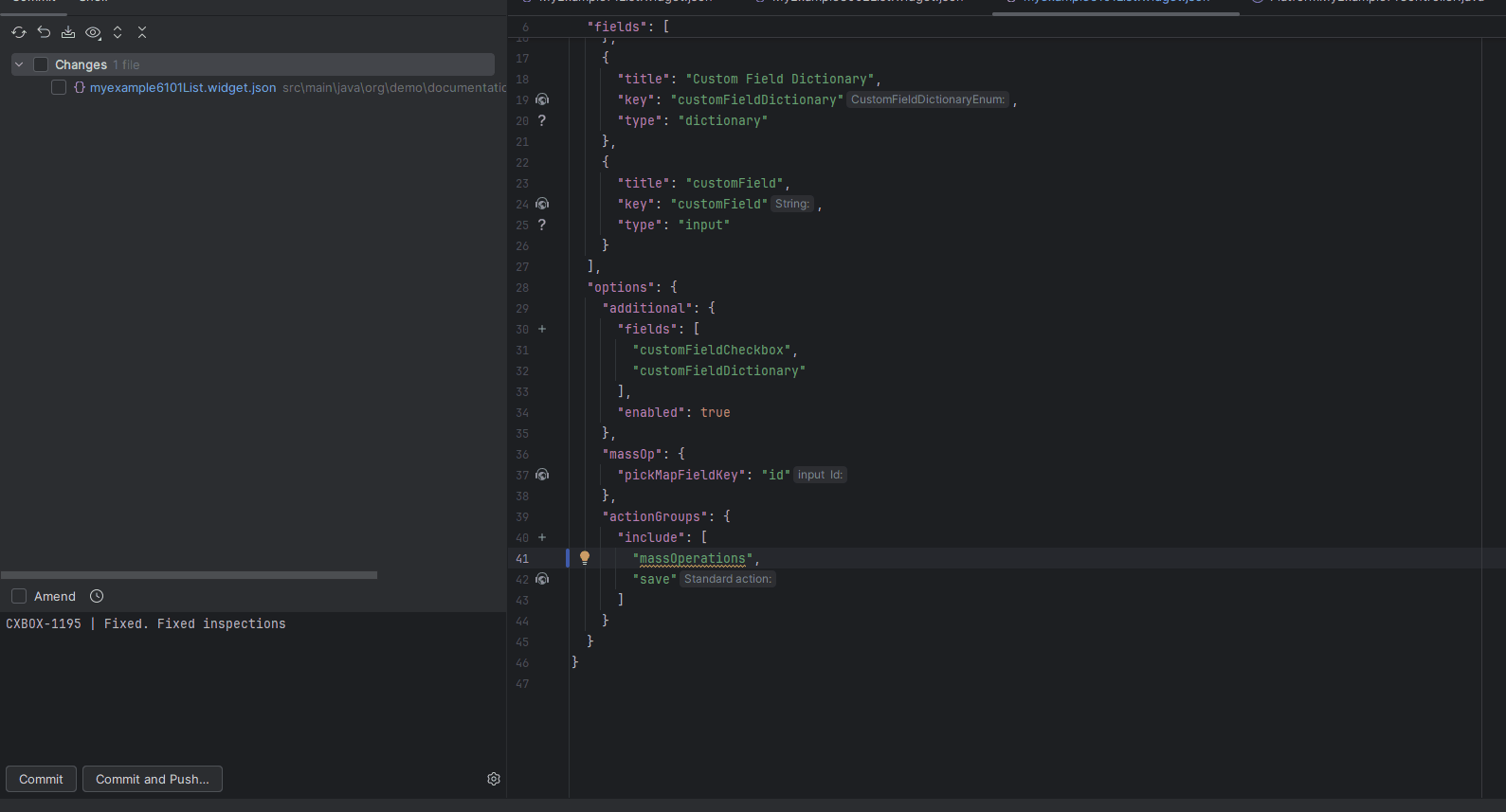The height and width of the screenshot is (812, 1506).
Task: Click the Collapse All arrows icon
Action: pyautogui.click(x=142, y=32)
